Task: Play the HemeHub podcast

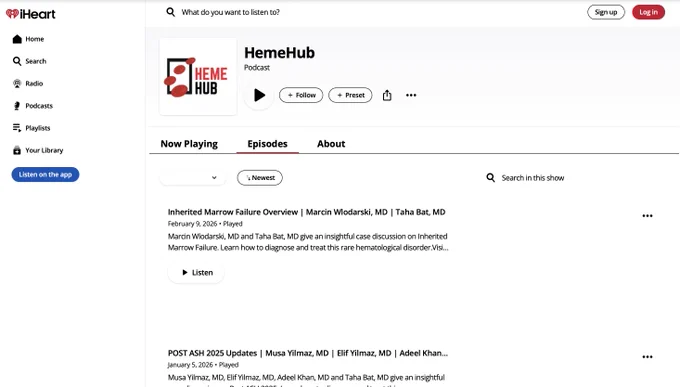Action: [x=259, y=95]
